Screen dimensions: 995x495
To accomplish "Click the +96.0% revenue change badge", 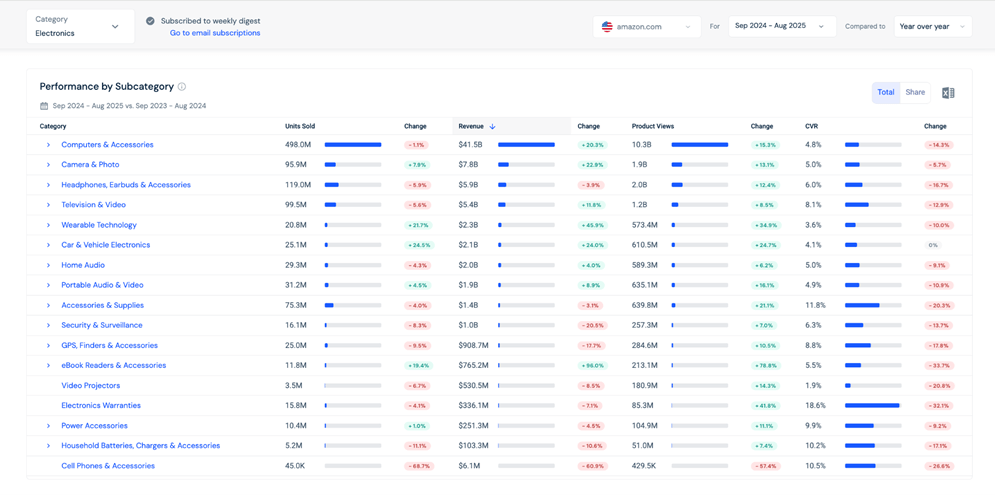I will [592, 366].
